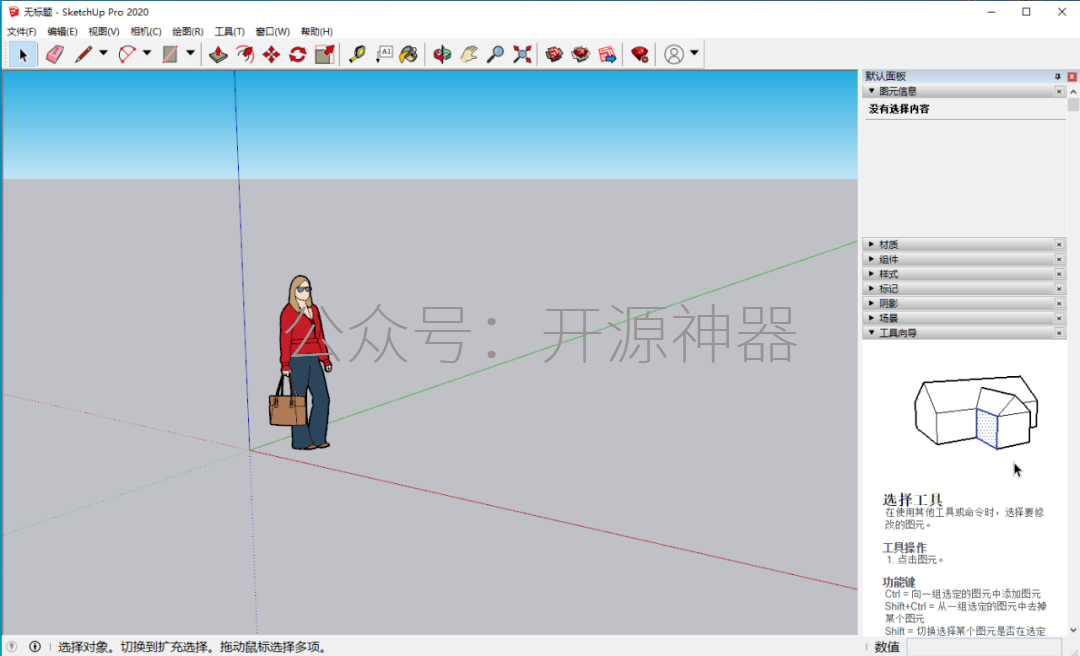Open the 相机(C) menu
Screen dimensions: 1080x656
click(x=145, y=32)
